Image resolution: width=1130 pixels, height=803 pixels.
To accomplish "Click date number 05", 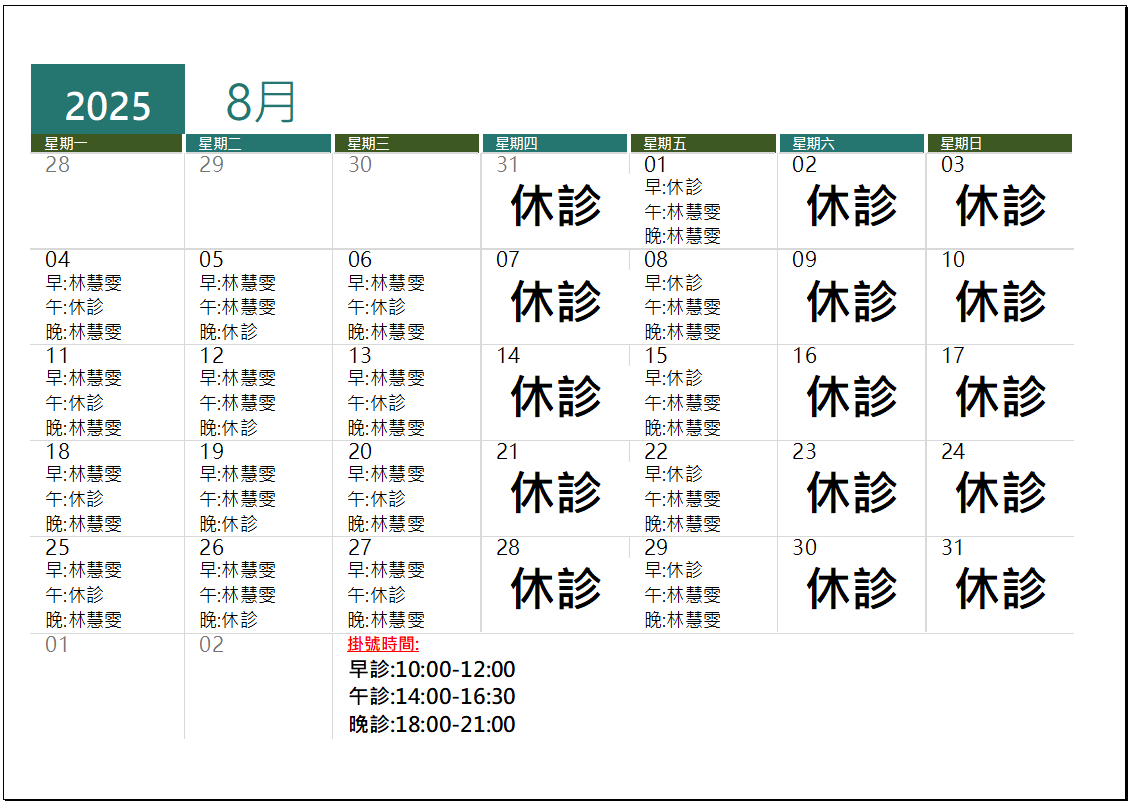I will point(212,259).
